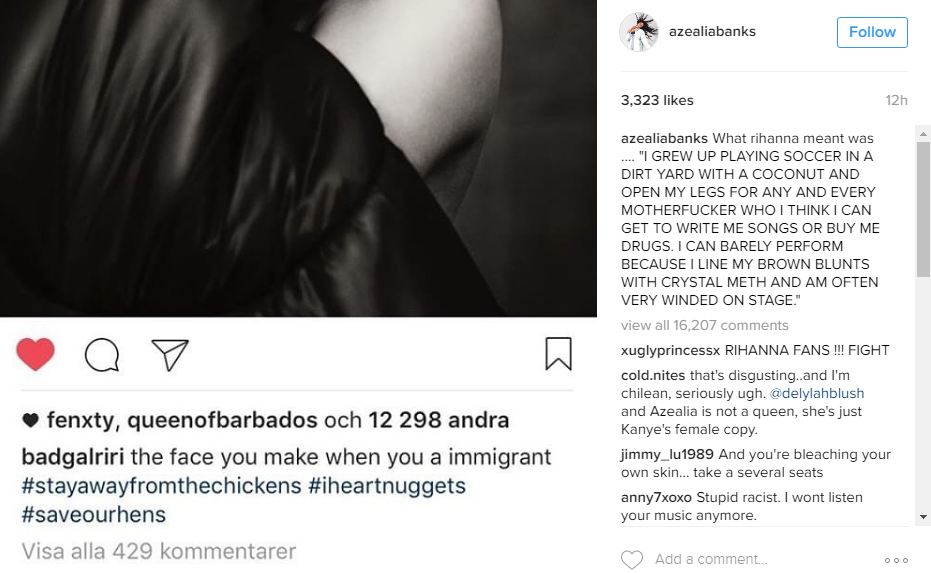Open hashtag #iheartnuggets
Image resolution: width=931 pixels, height=573 pixels.
point(387,486)
